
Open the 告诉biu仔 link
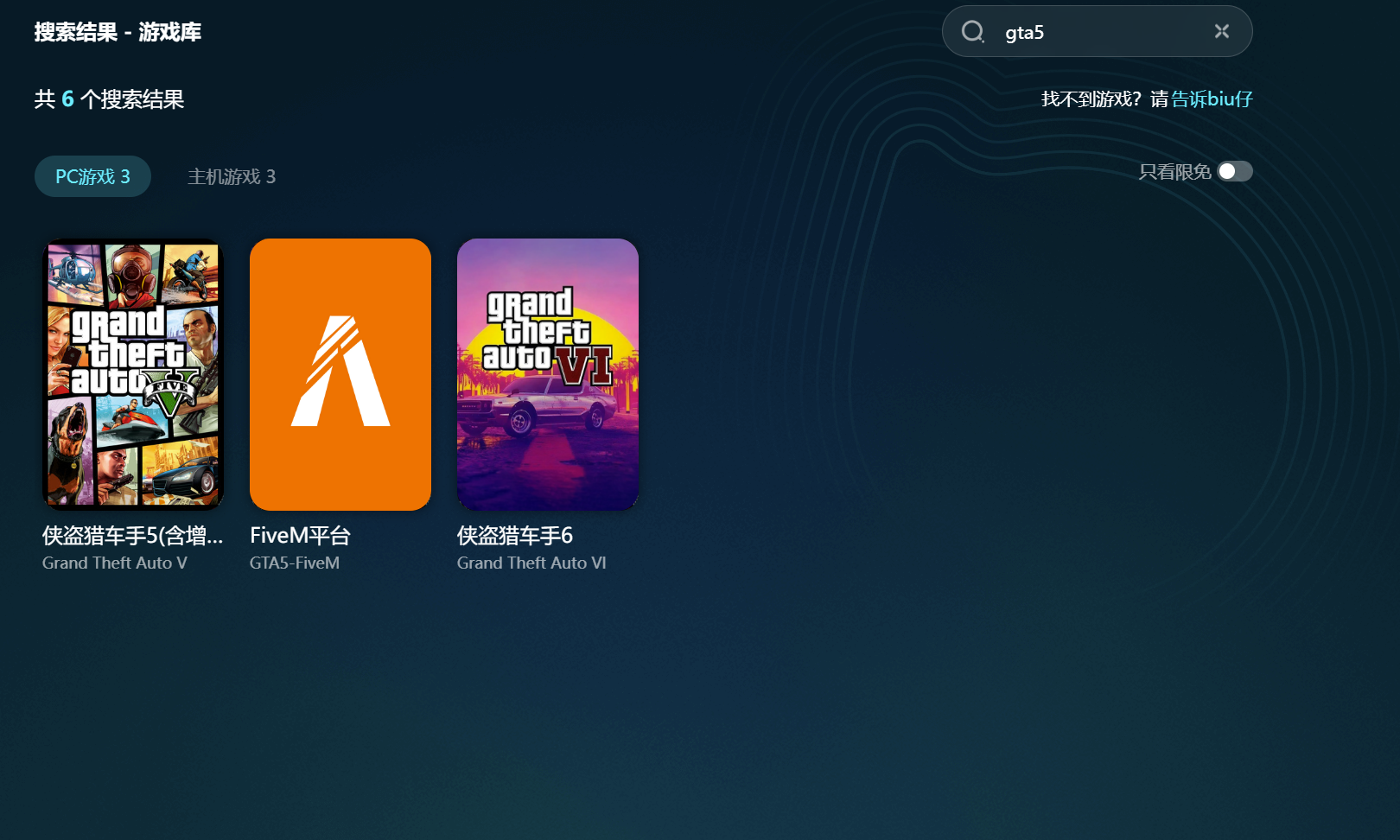coord(1212,99)
